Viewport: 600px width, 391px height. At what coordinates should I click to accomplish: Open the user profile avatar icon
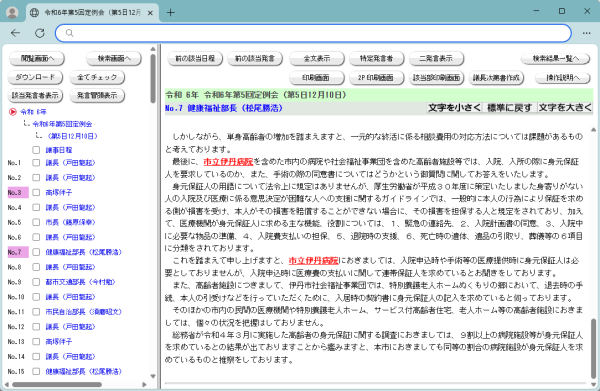click(12, 12)
